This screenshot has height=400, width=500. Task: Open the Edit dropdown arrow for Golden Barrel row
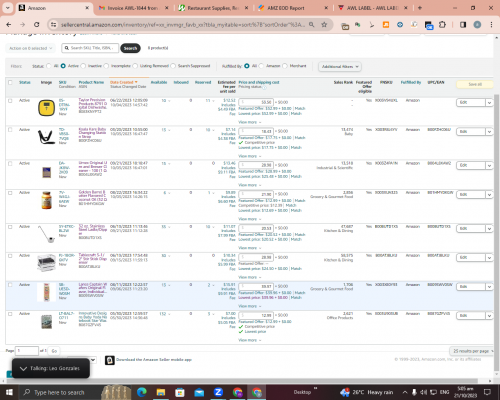pos(489,195)
